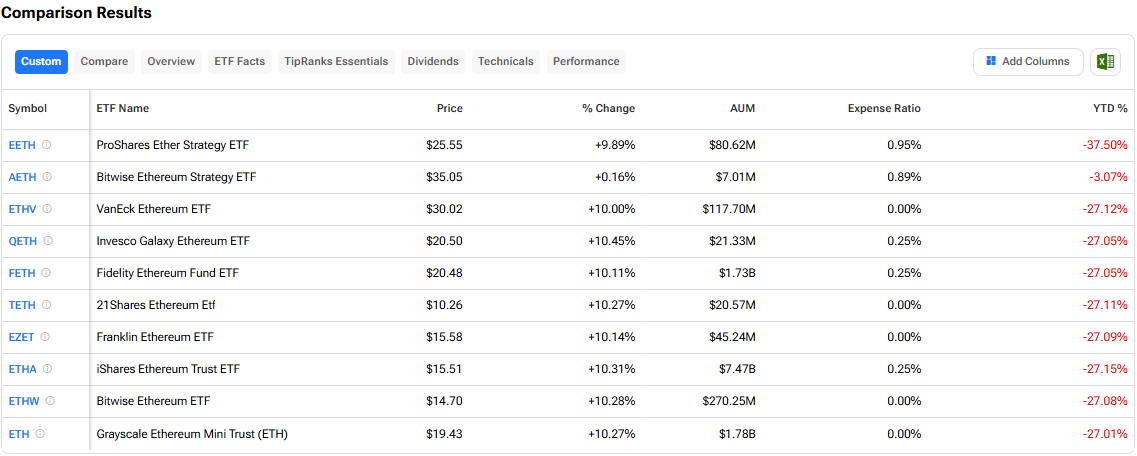Viewport: 1137px width, 456px height.
Task: Click the info icon next to TETH
Action: pyautogui.click(x=46, y=305)
